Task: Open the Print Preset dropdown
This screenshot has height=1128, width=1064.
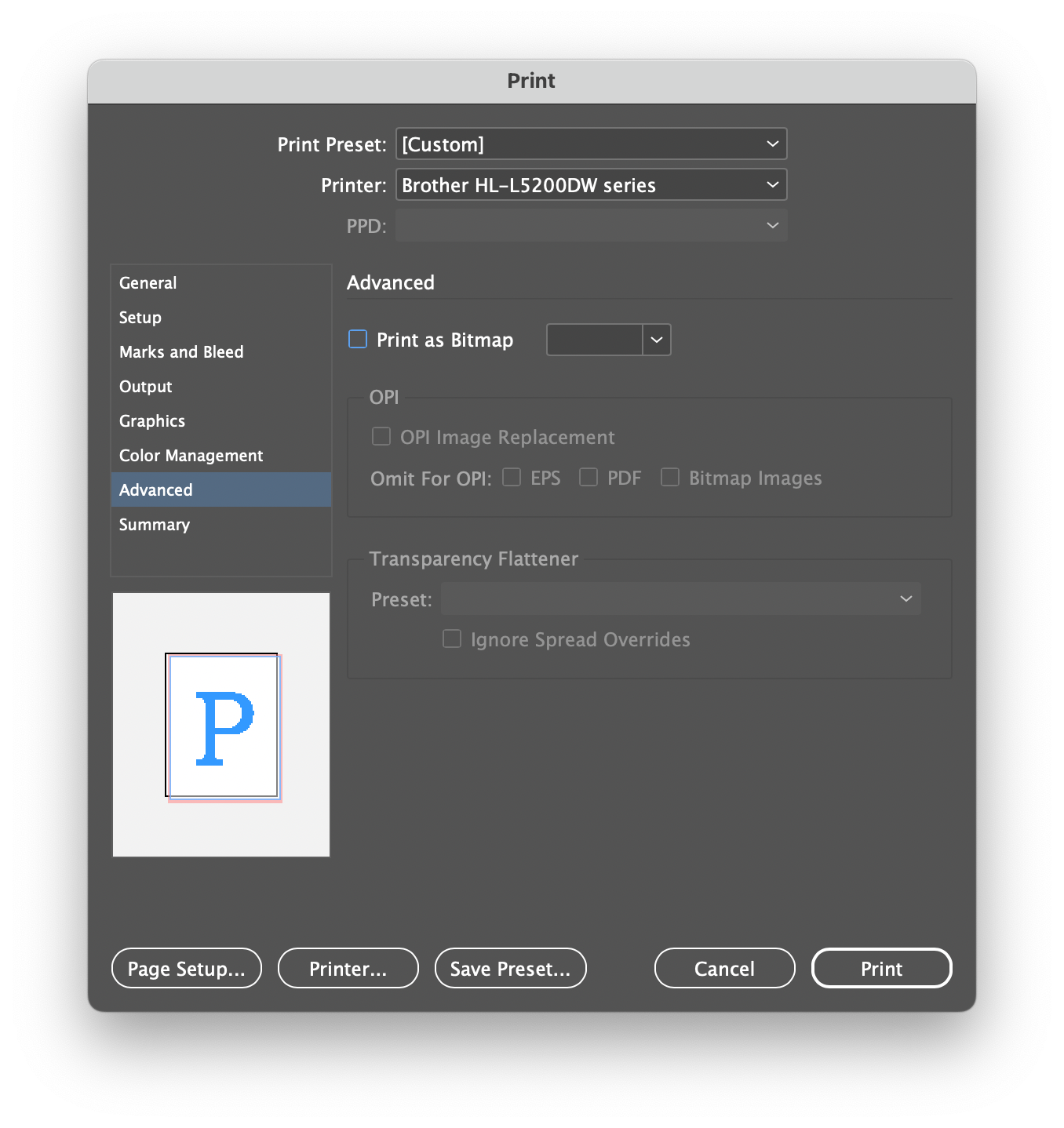Action: pos(591,144)
